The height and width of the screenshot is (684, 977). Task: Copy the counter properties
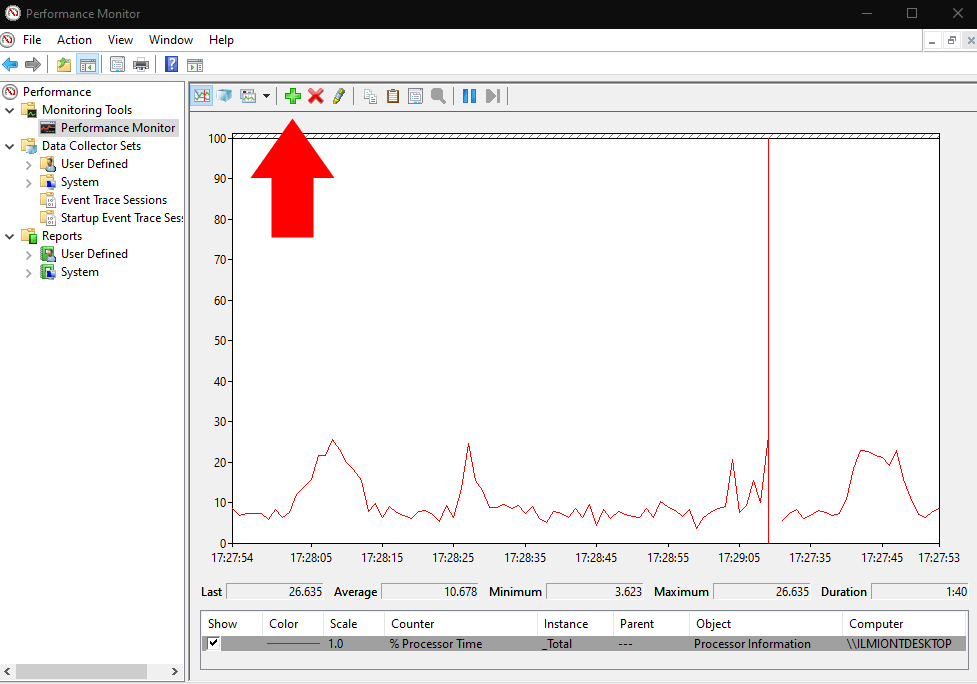coord(369,95)
